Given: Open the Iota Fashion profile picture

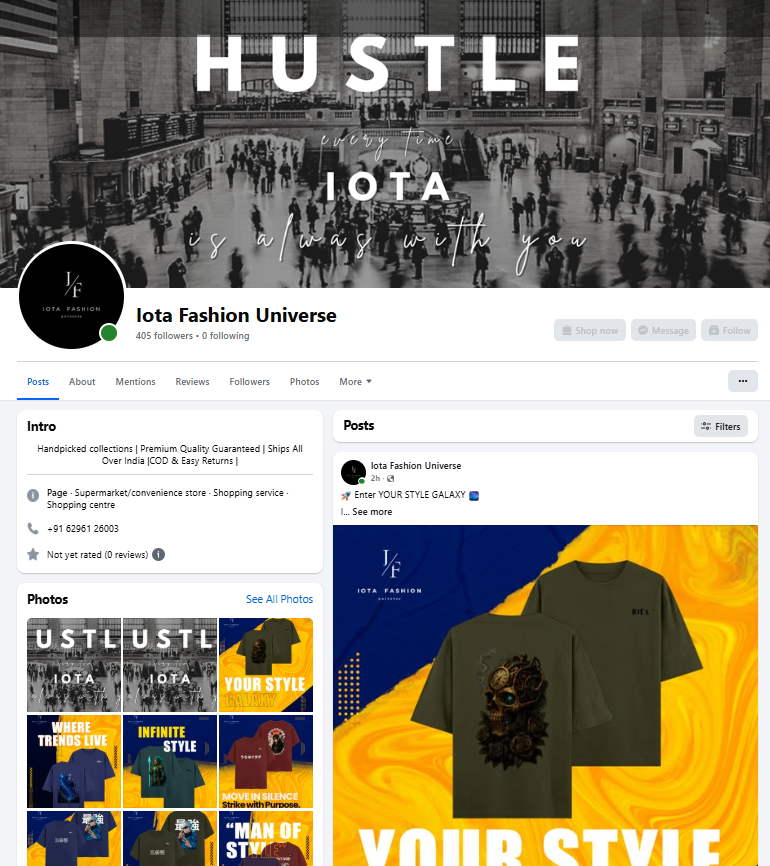Looking at the screenshot, I should pos(71,296).
